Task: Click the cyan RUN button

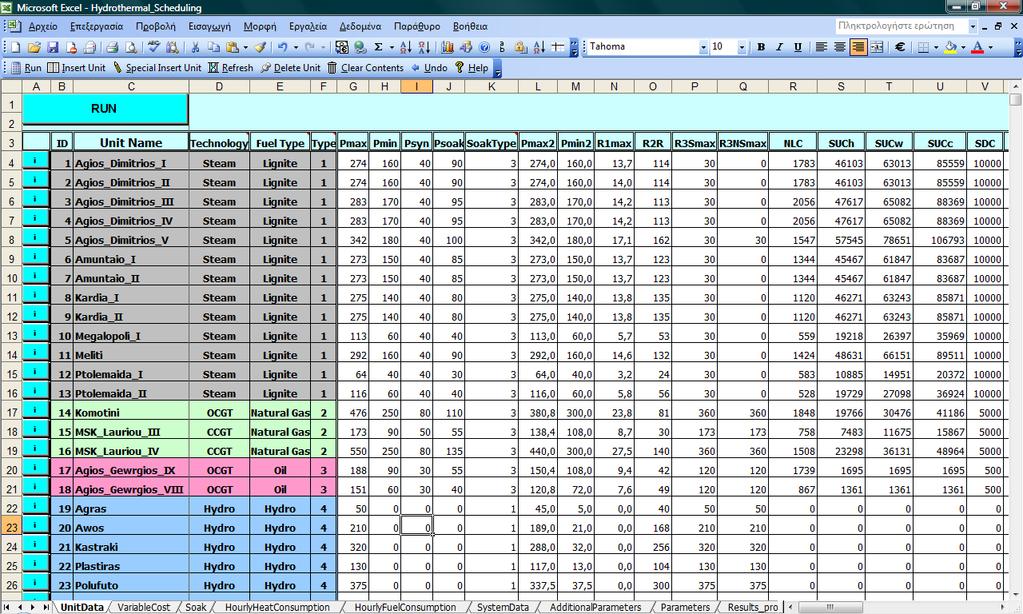Action: (x=105, y=108)
